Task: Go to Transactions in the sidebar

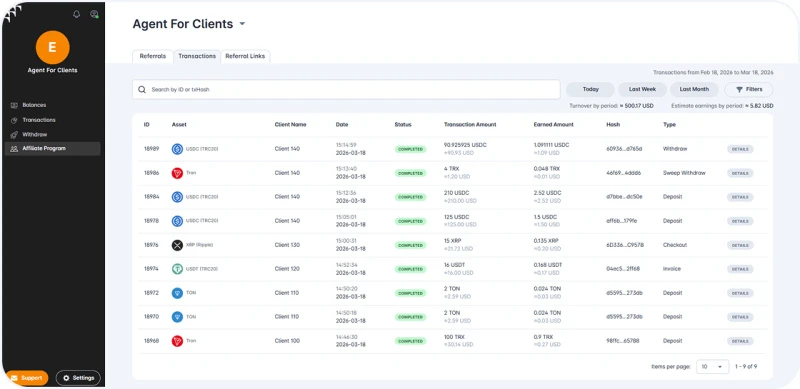Action: (39, 120)
